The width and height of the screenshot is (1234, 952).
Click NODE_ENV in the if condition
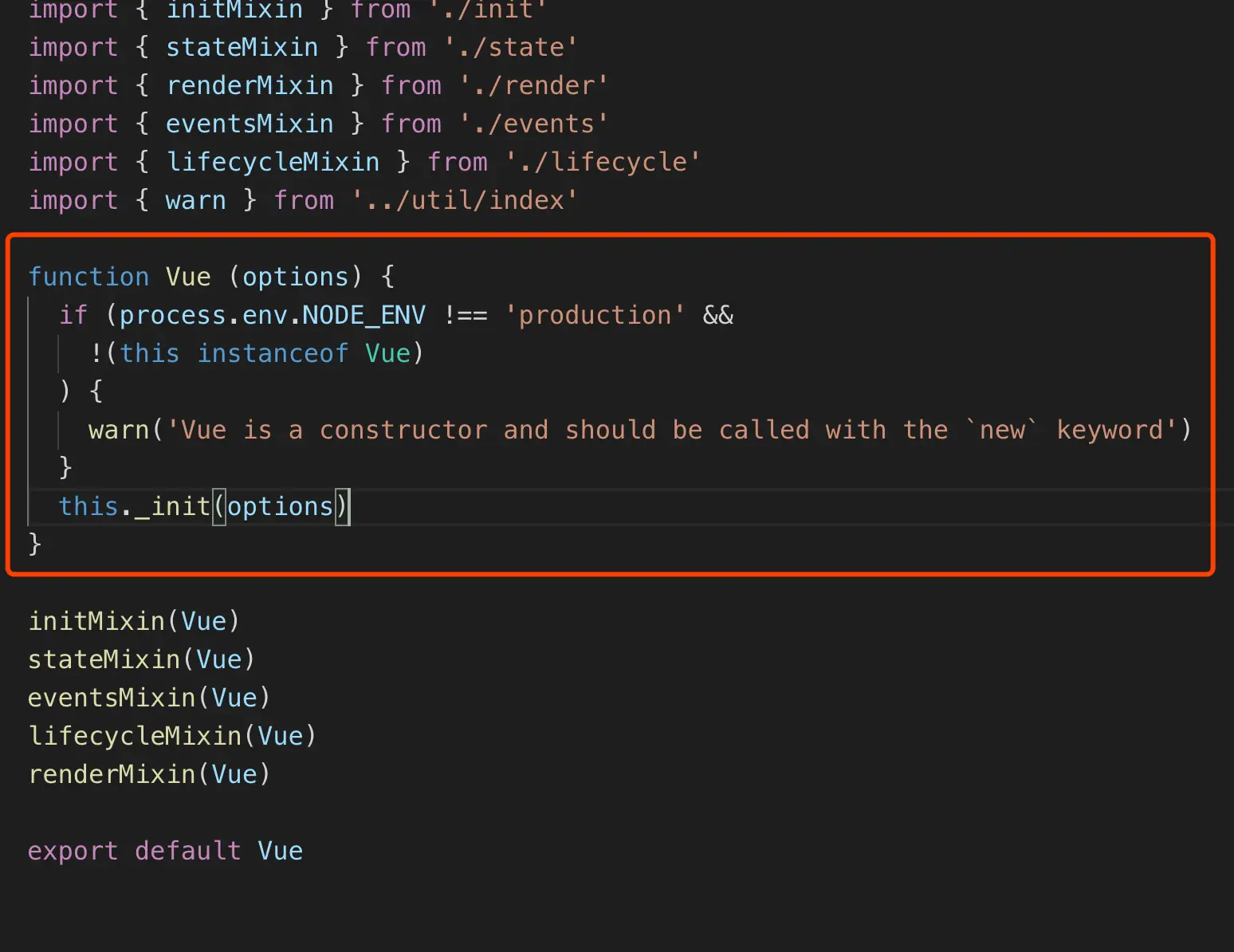pyautogui.click(x=364, y=315)
